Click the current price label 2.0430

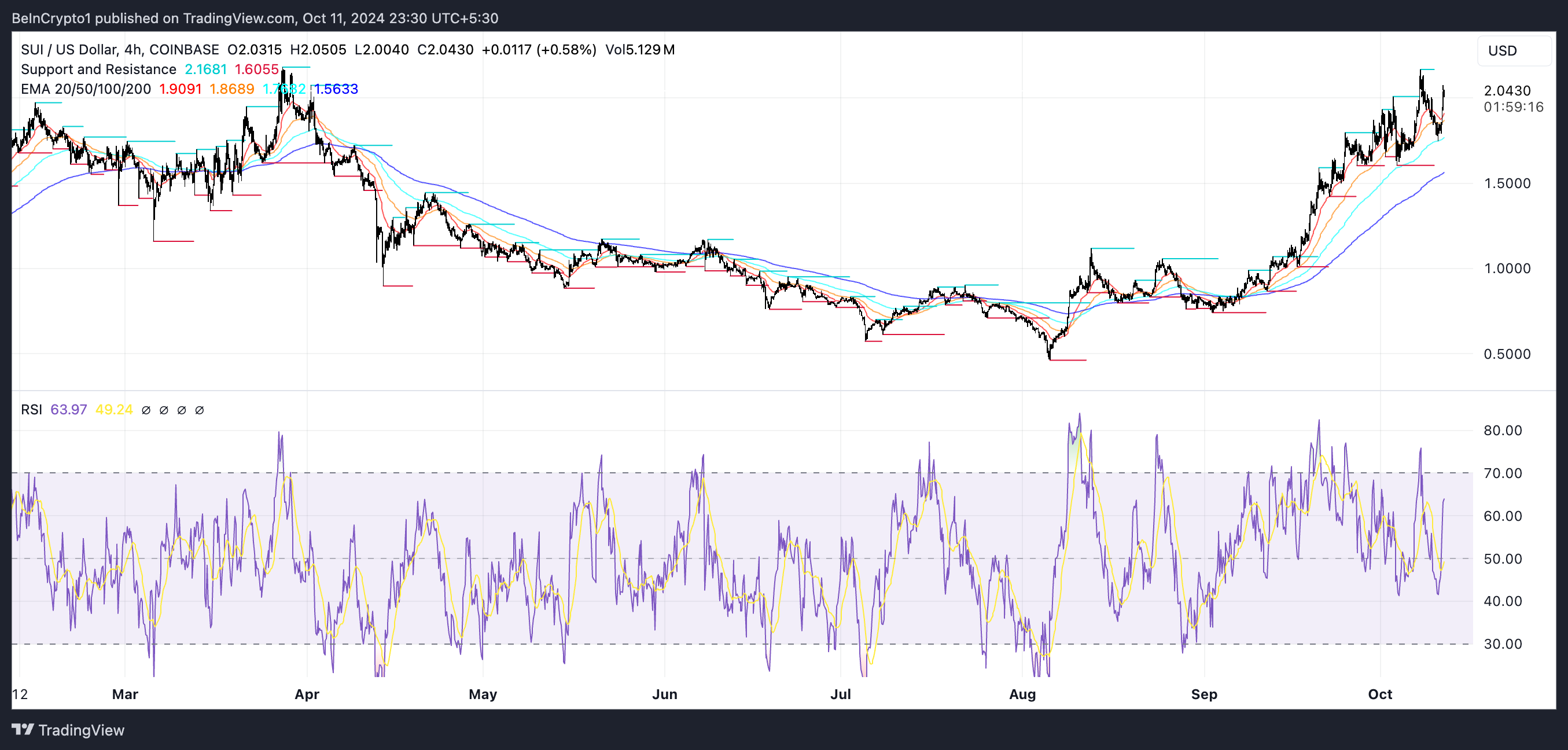[1507, 91]
